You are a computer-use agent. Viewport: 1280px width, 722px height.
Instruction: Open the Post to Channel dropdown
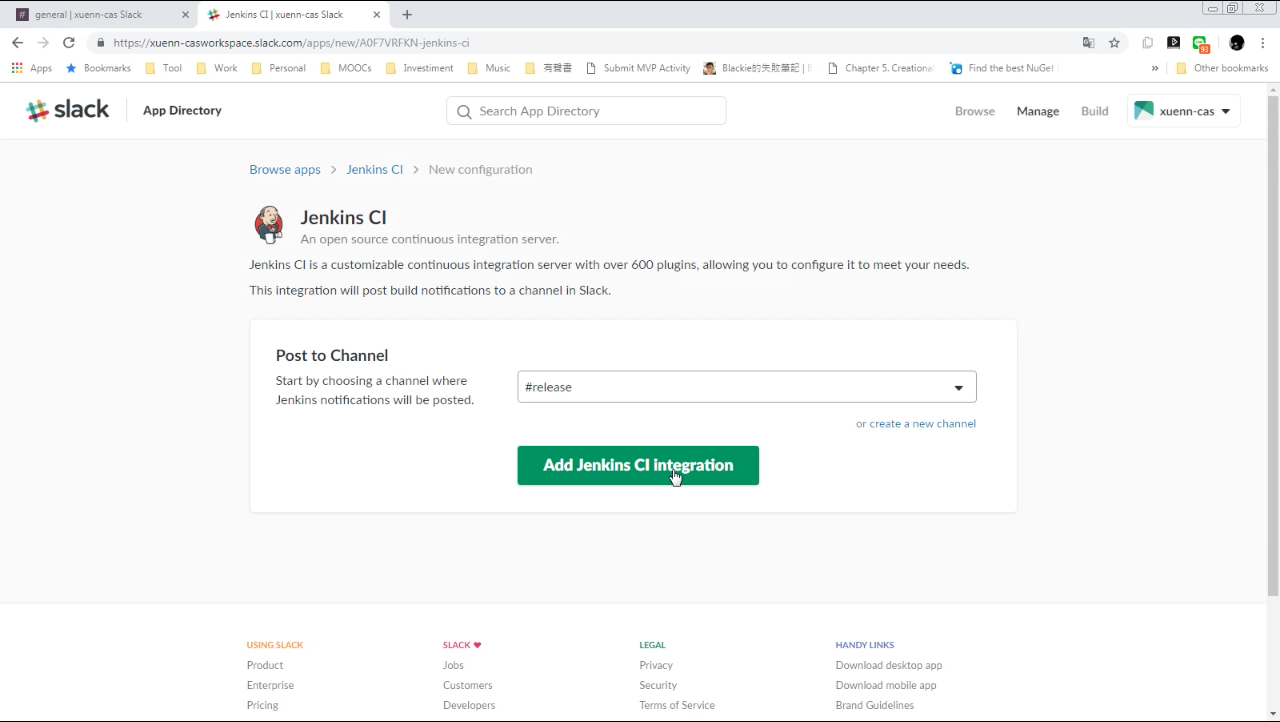click(x=747, y=387)
